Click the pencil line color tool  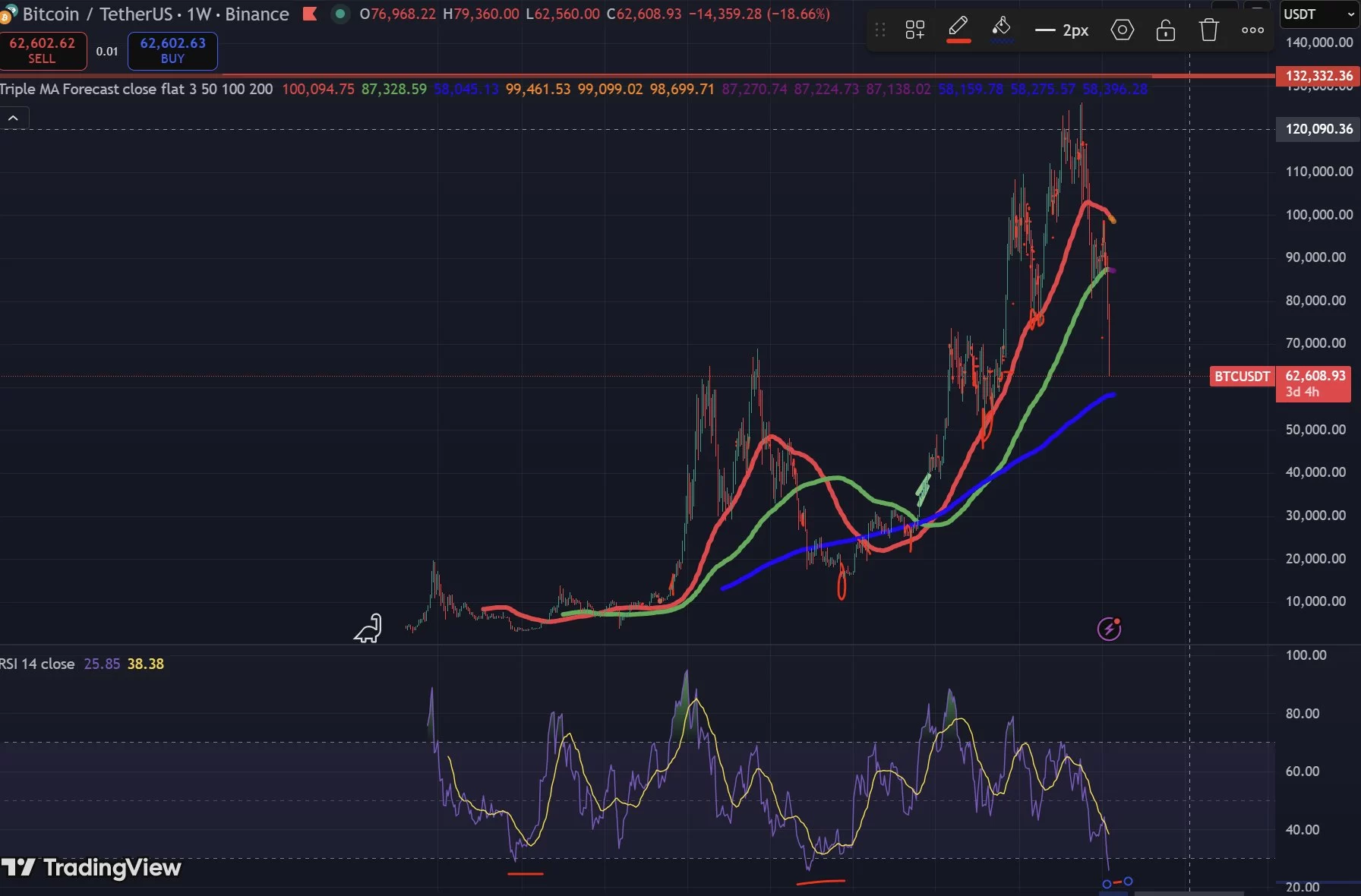[958, 26]
